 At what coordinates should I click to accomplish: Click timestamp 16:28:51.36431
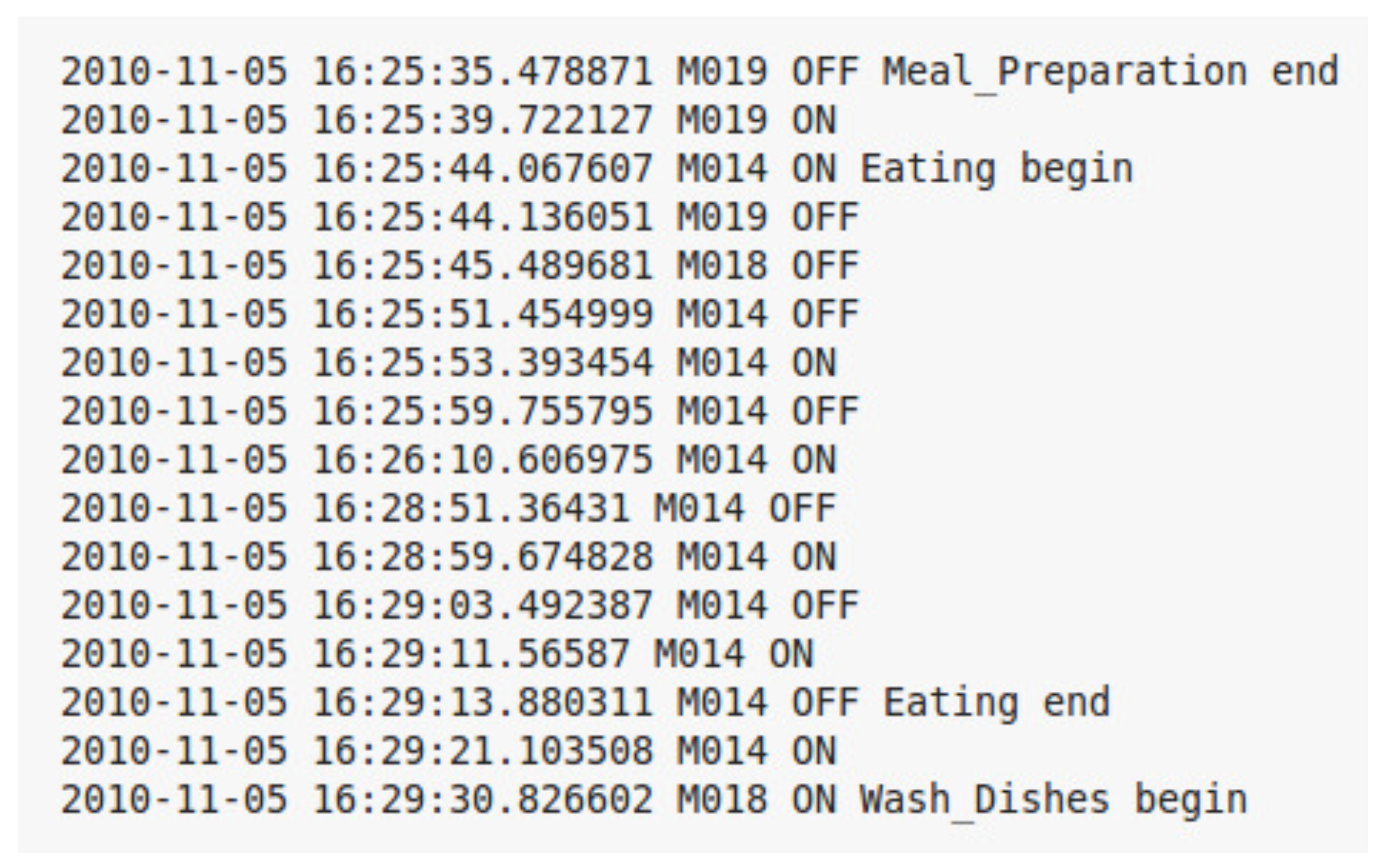[x=471, y=509]
